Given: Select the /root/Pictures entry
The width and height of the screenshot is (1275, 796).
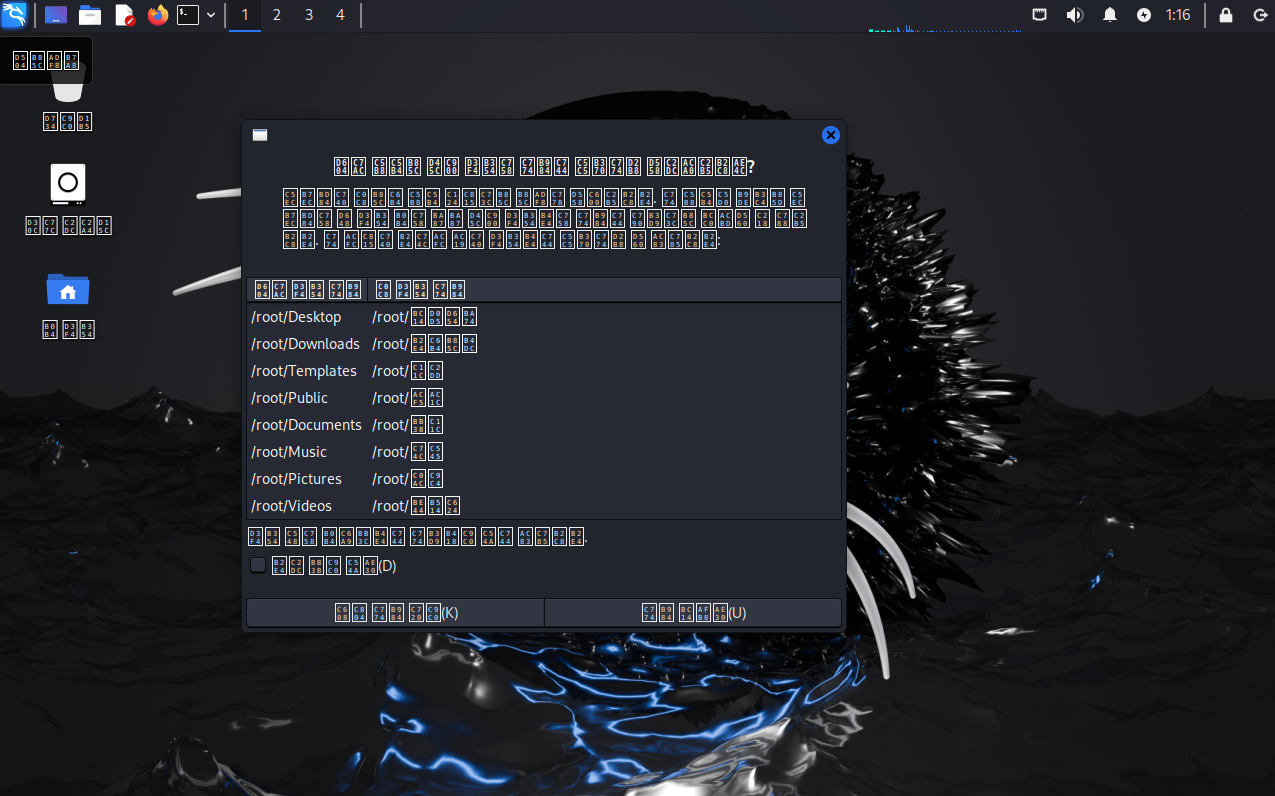Looking at the screenshot, I should click(296, 479).
